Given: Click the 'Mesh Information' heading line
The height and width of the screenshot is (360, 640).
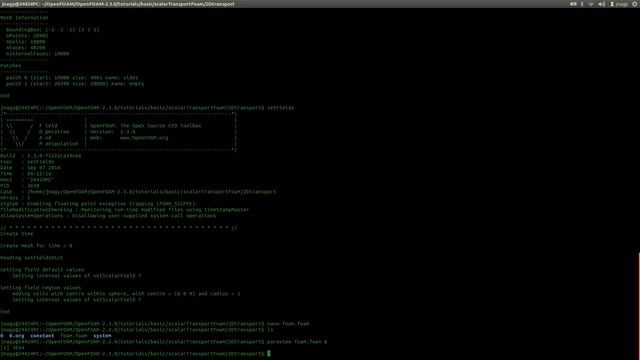Looking at the screenshot, I should tap(24, 18).
